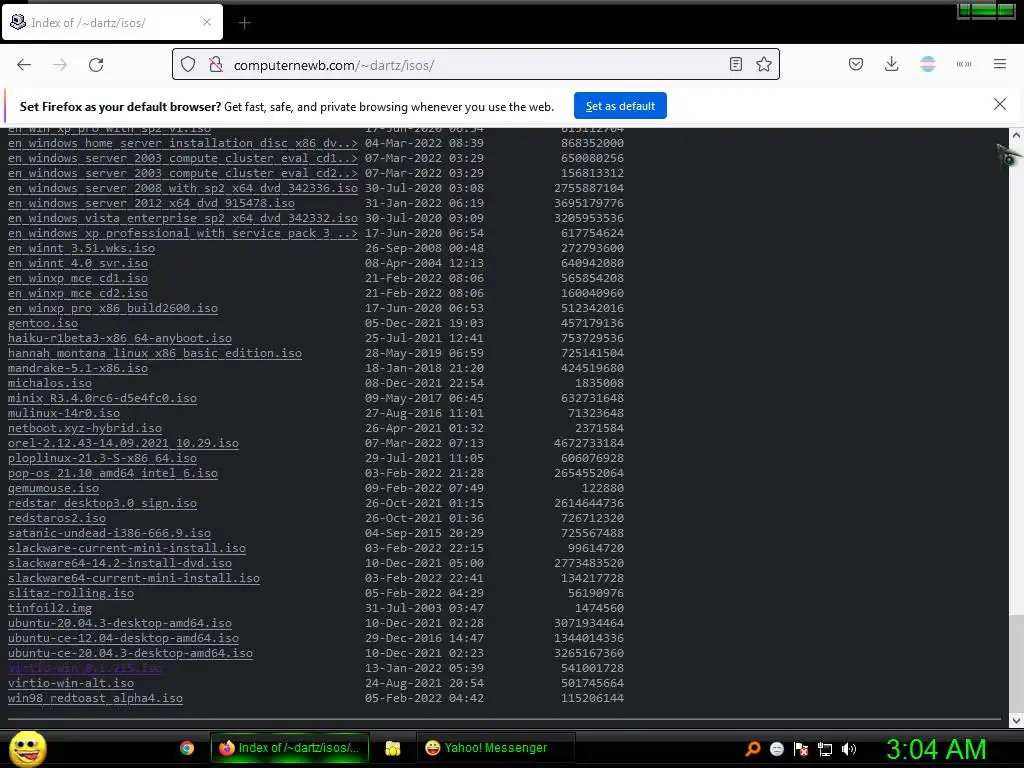Download slitaz-rolling.iso

[x=71, y=594]
